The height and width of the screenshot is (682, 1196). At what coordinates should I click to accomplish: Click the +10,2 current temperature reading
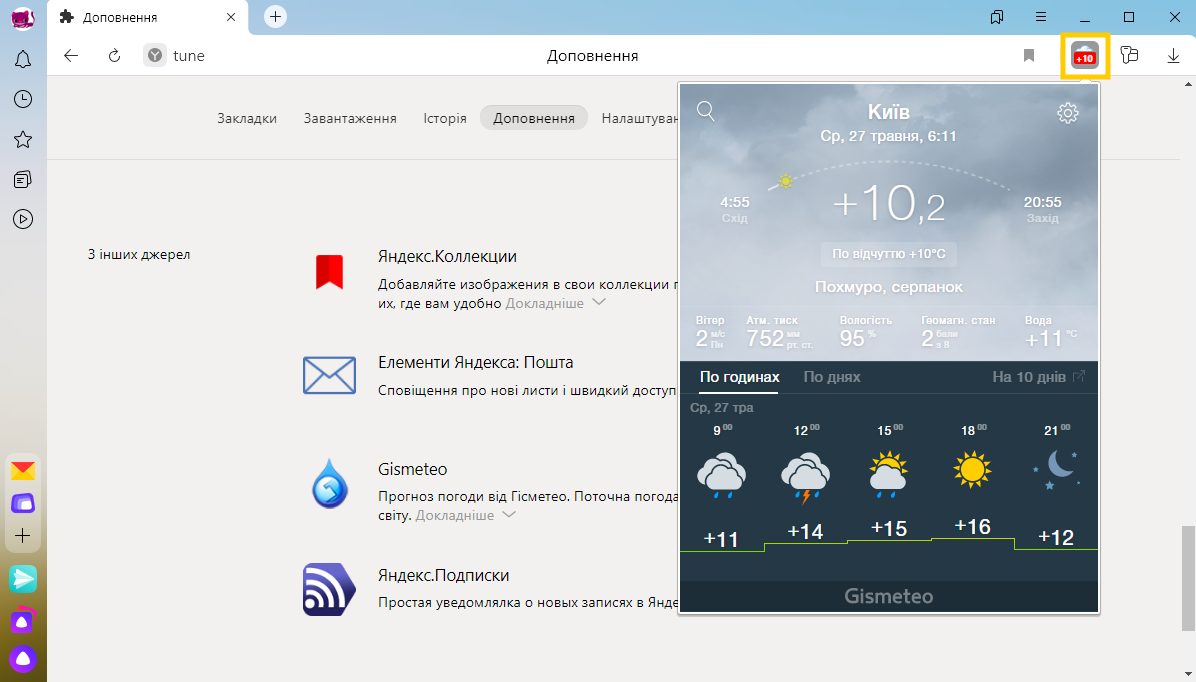(x=889, y=204)
